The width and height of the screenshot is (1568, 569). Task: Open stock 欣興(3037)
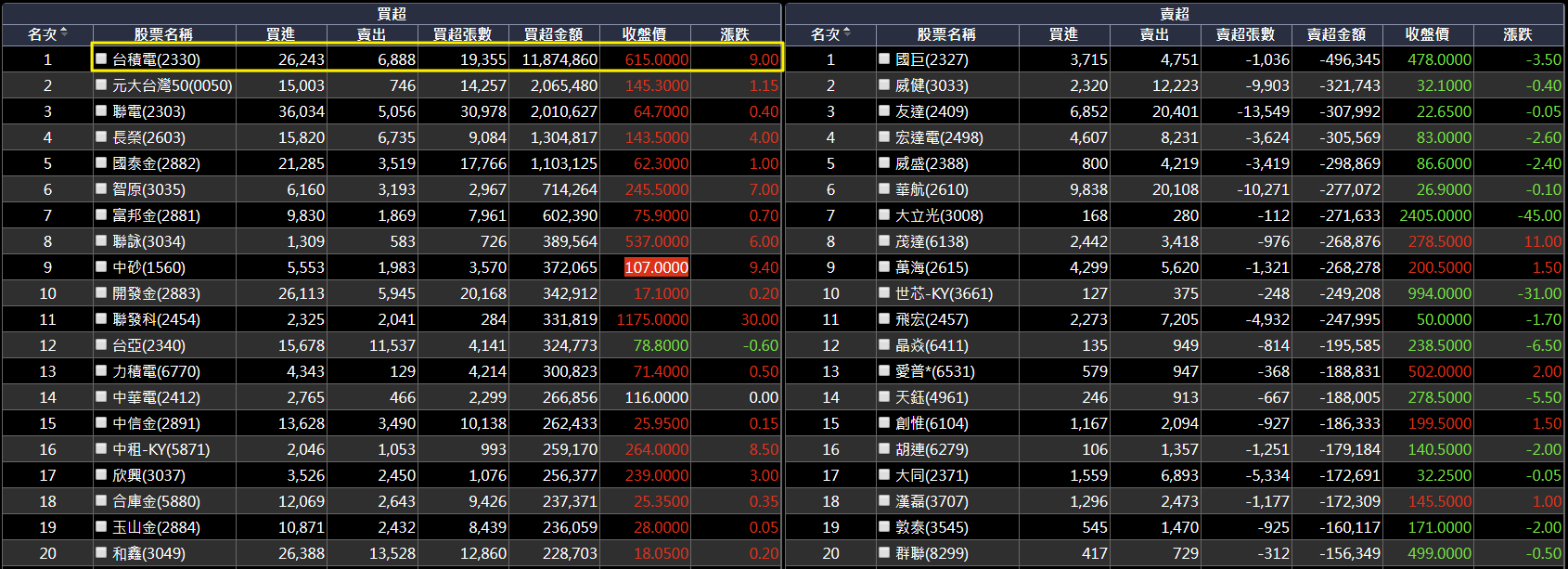148,475
